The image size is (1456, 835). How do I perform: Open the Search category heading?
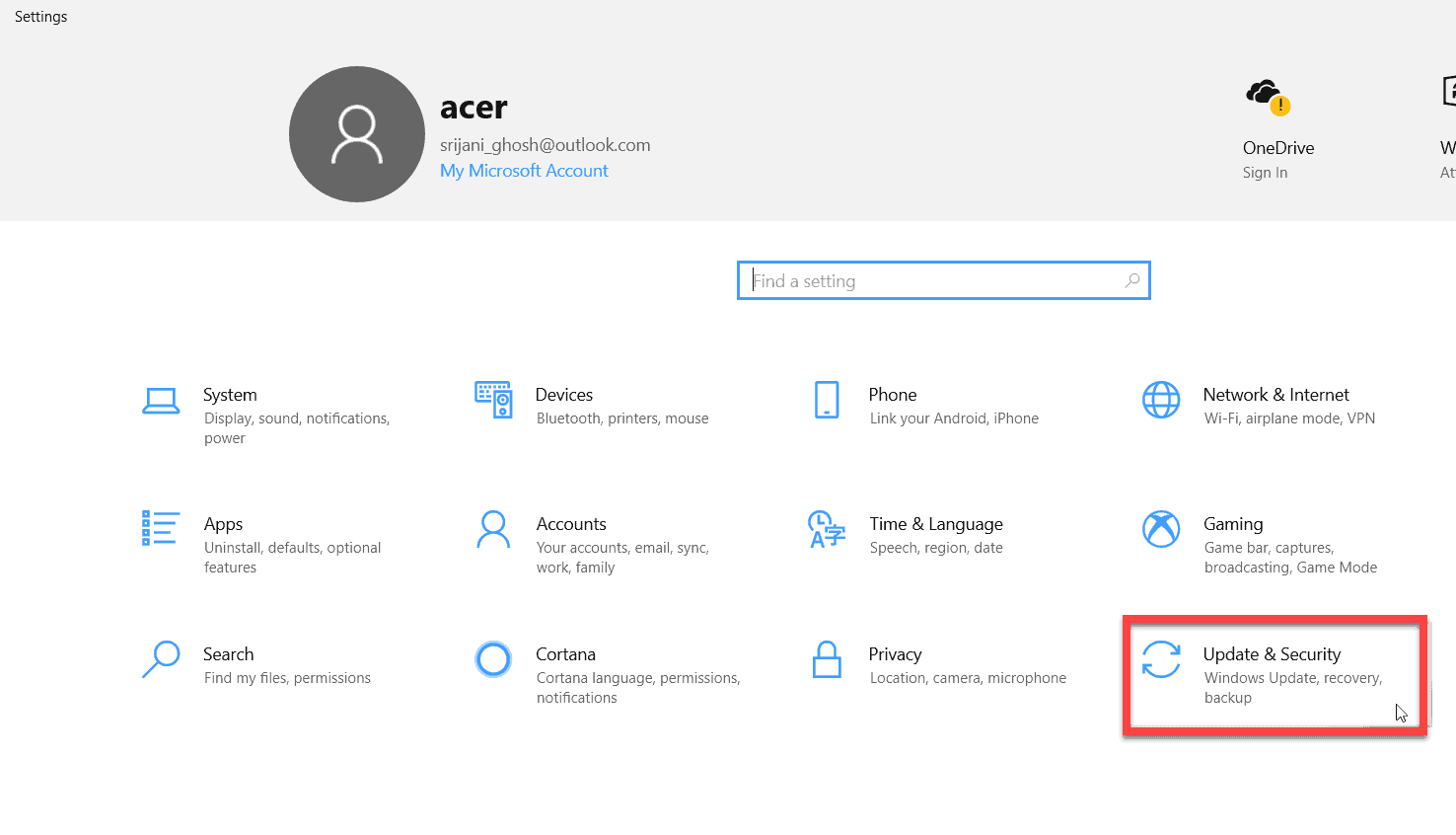pyautogui.click(x=228, y=654)
